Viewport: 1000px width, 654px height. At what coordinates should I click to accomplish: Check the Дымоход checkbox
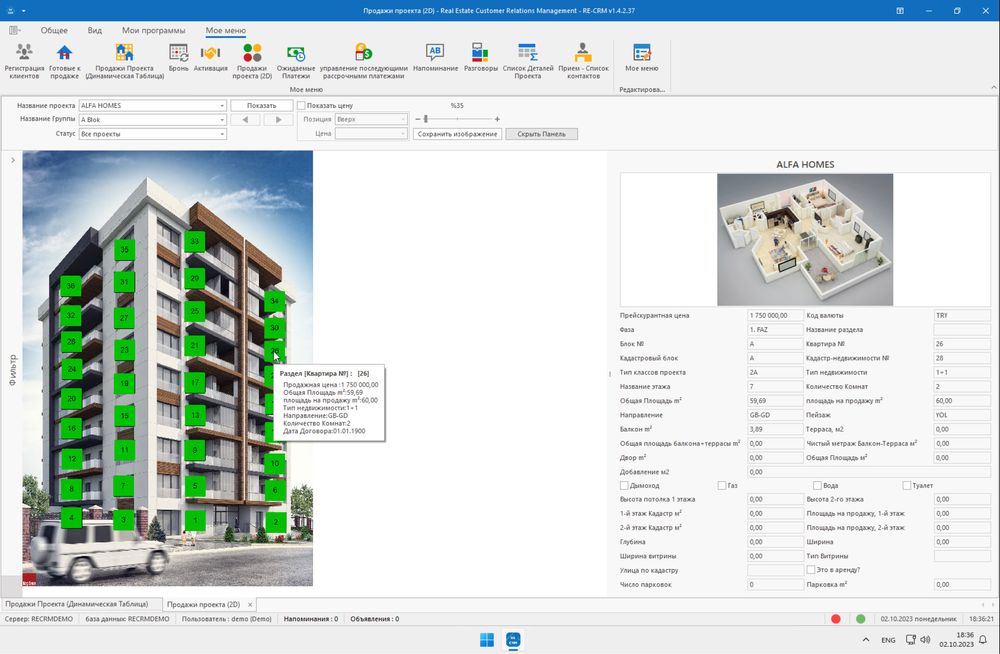click(x=625, y=485)
